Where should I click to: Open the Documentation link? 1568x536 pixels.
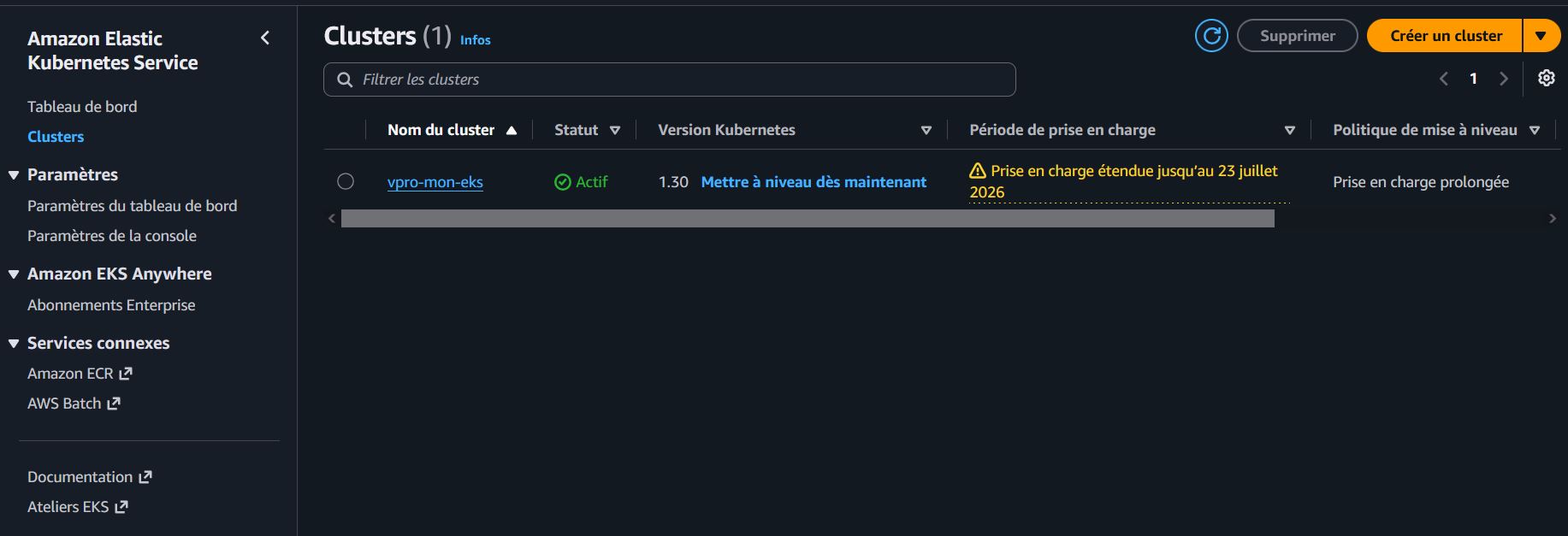(80, 477)
